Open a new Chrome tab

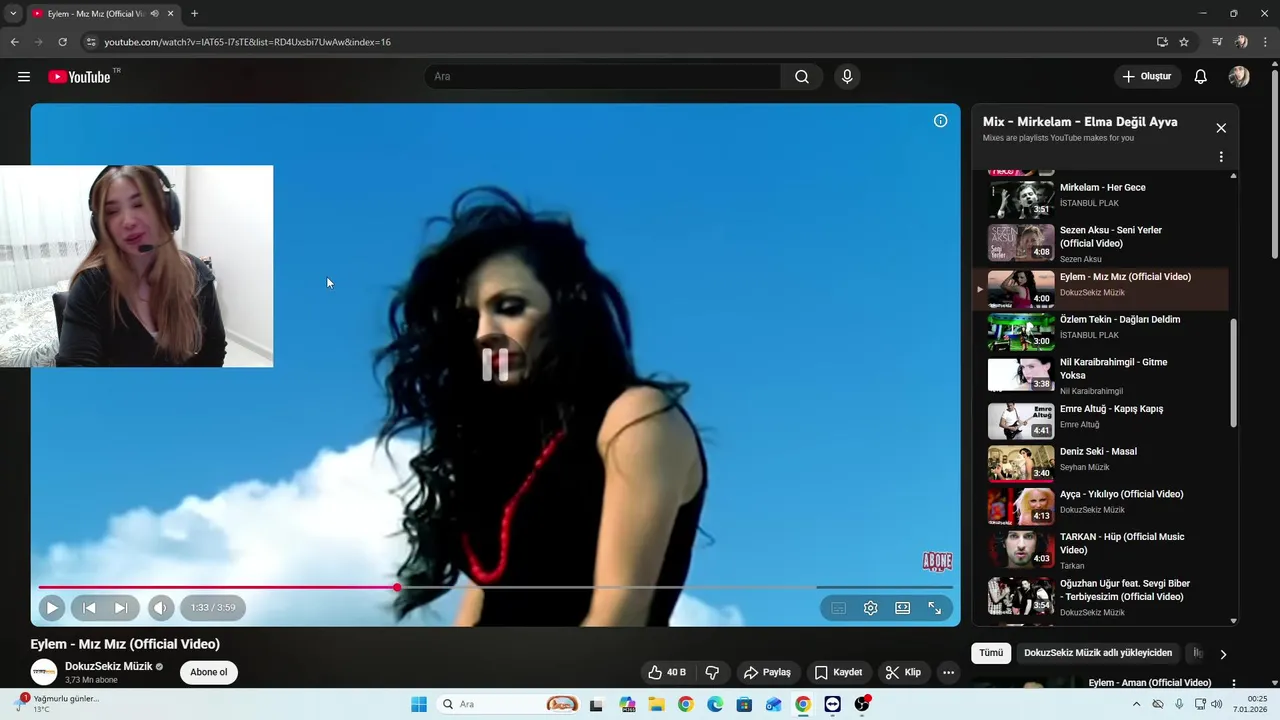194,14
